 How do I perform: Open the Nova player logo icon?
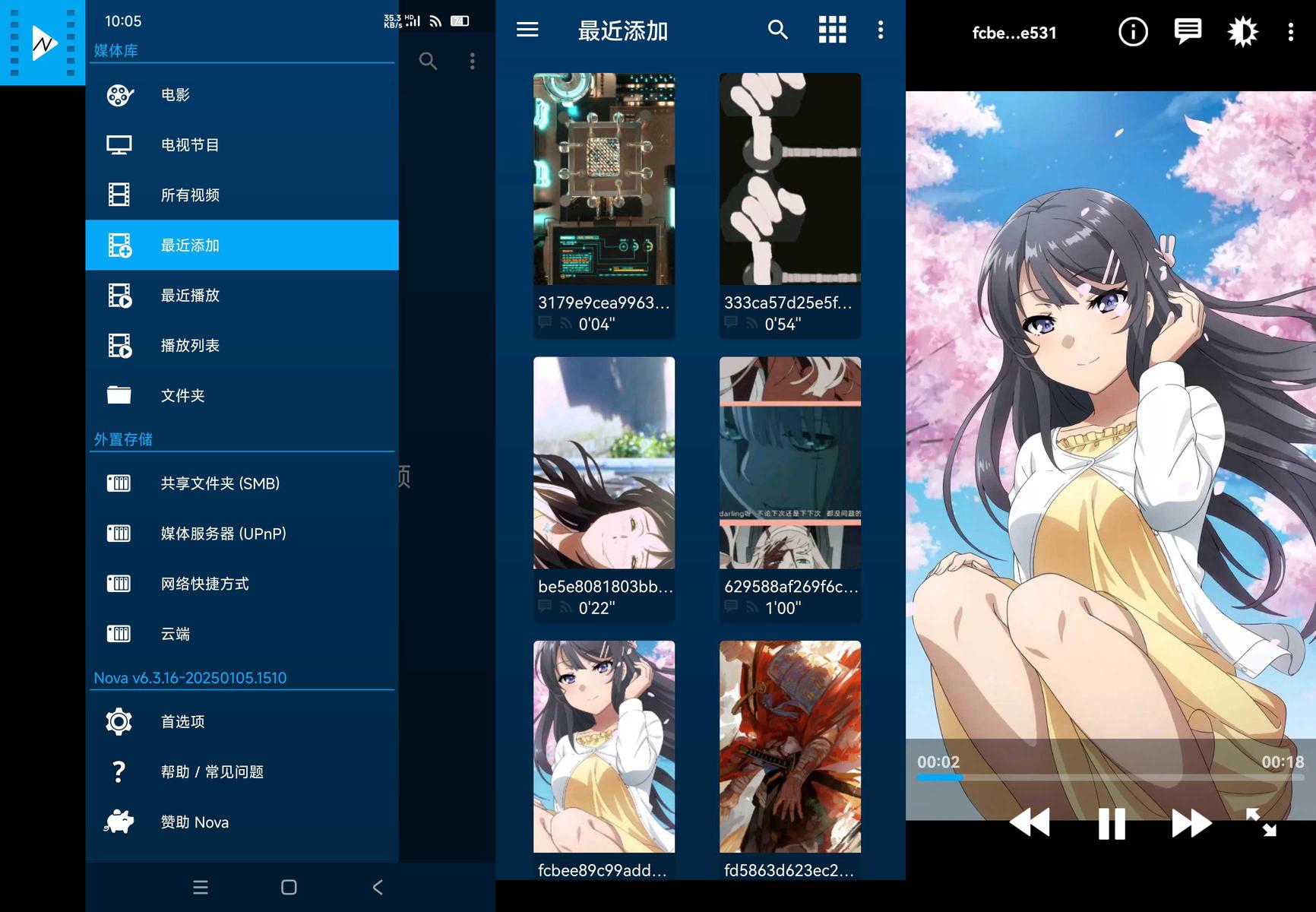[x=43, y=43]
